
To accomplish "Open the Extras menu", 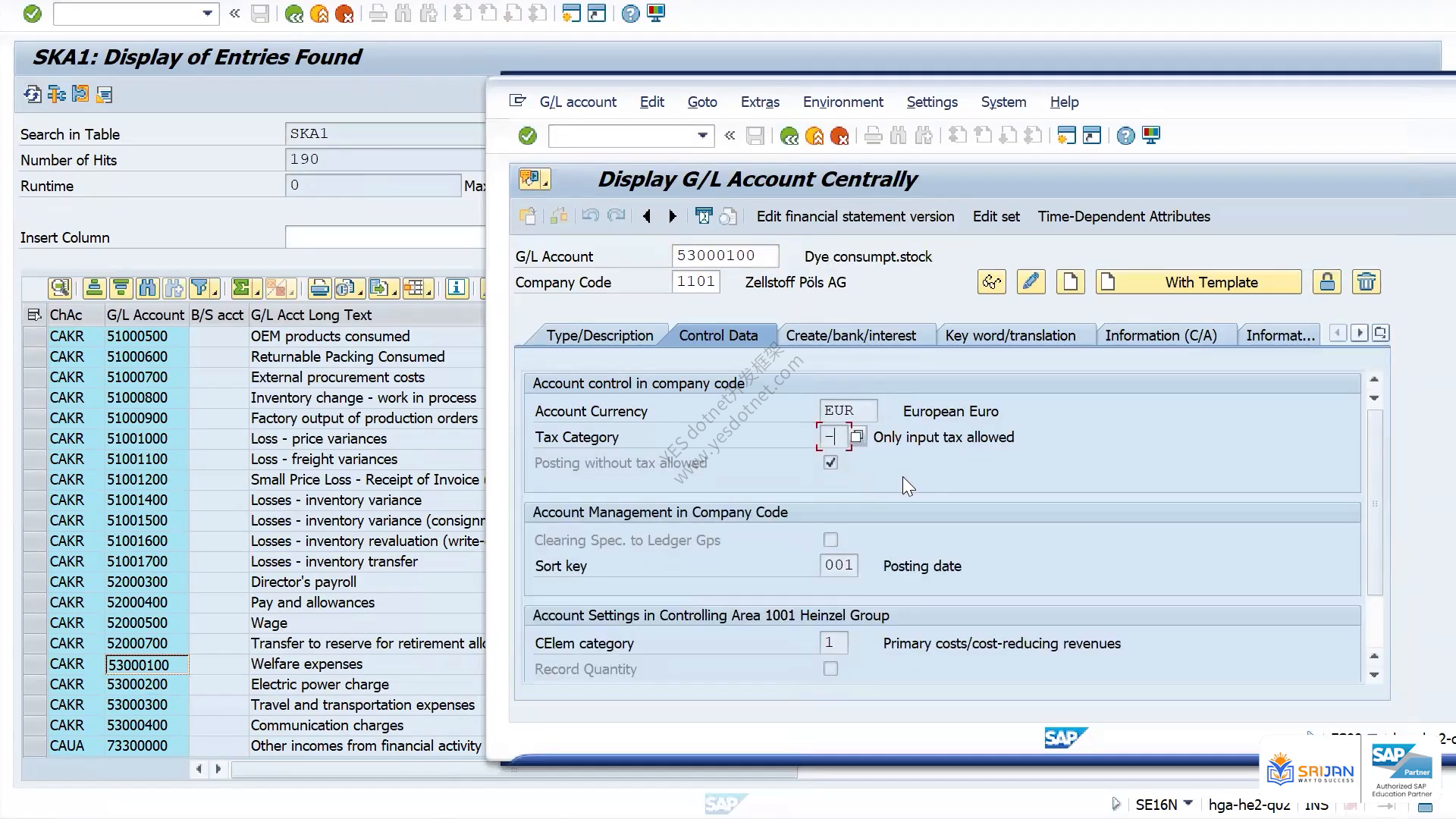I will (x=760, y=102).
